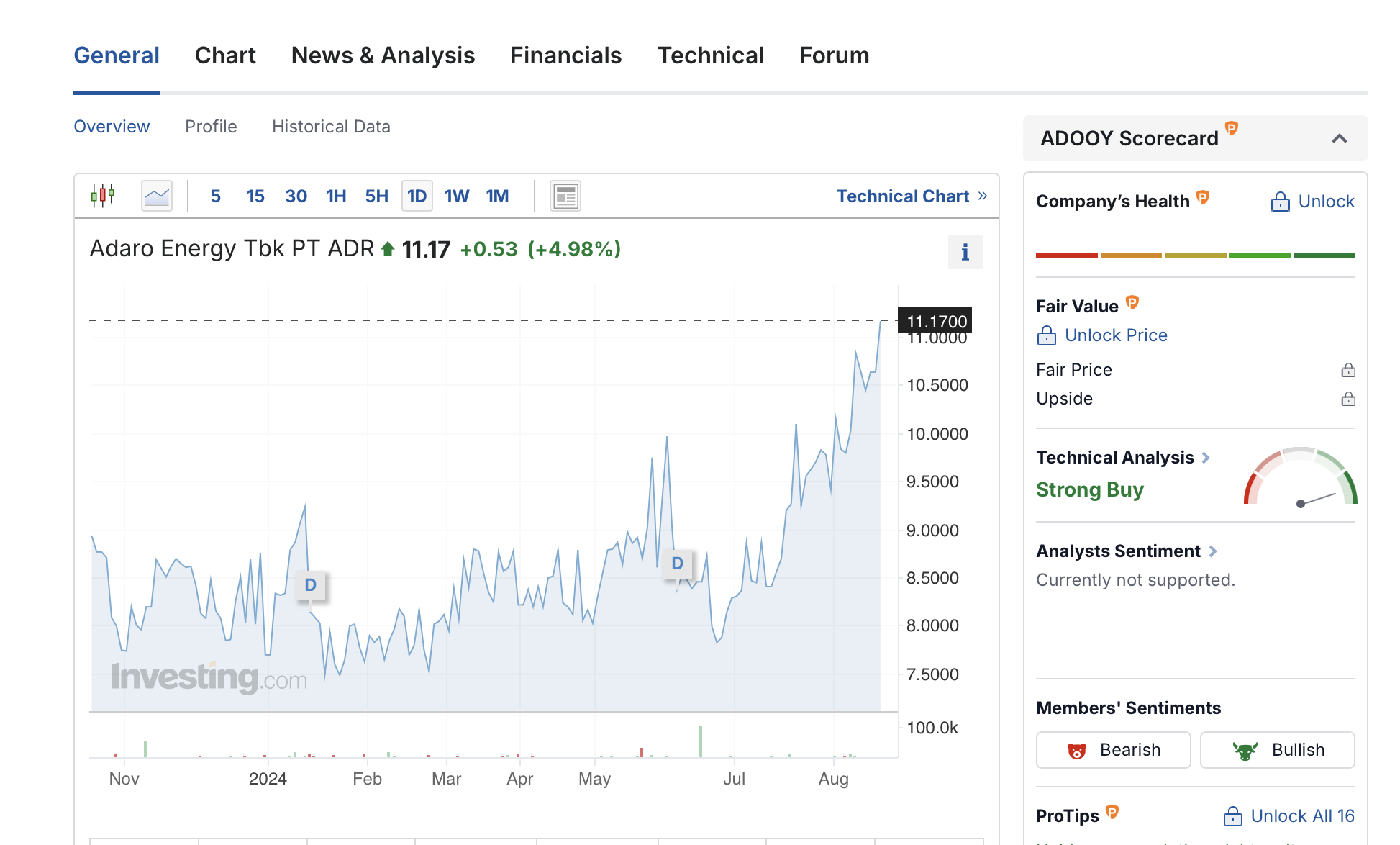Collapse the ADOOY Scorecard panel
The image size is (1400, 845).
[1339, 138]
